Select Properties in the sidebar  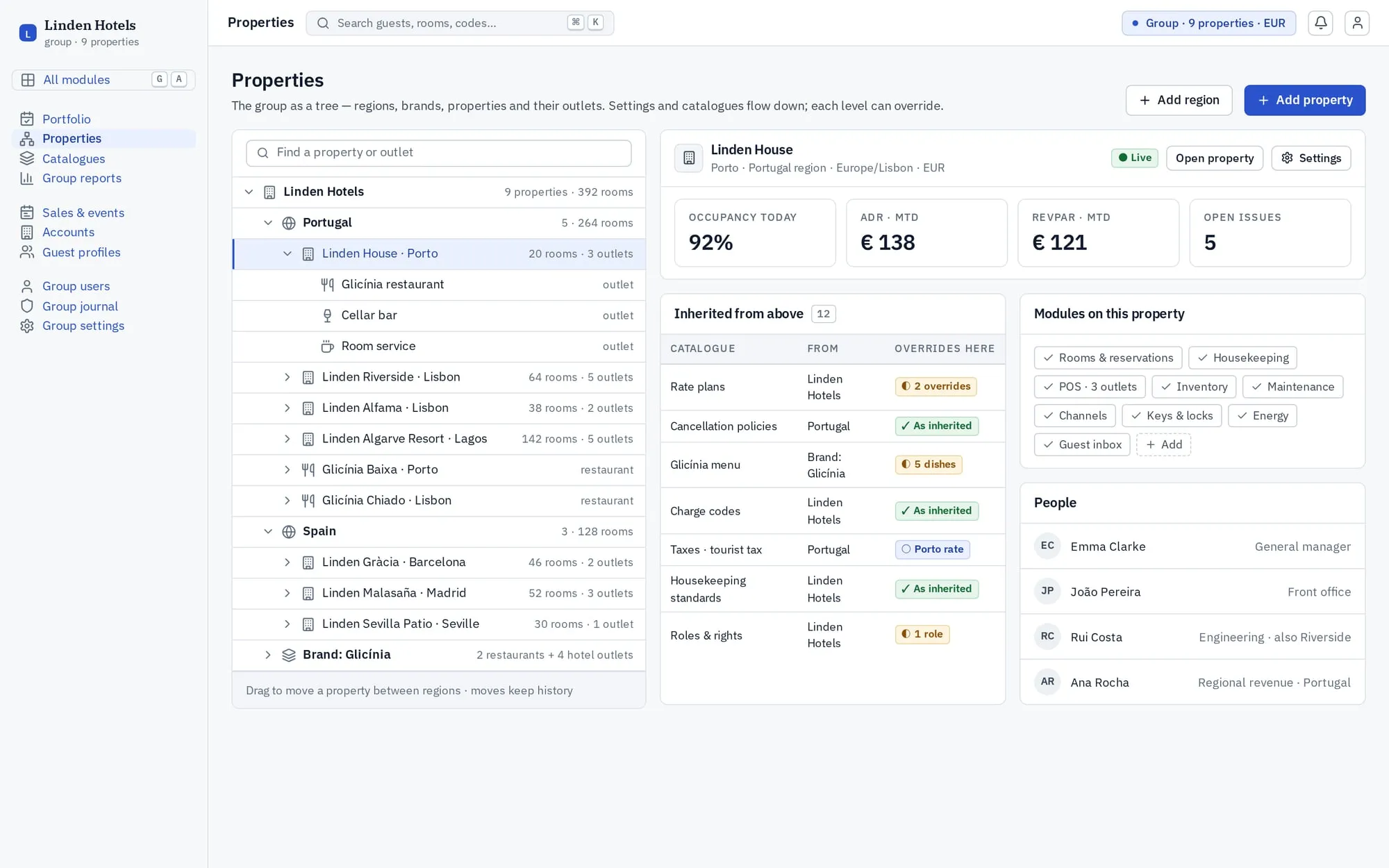pos(103,138)
